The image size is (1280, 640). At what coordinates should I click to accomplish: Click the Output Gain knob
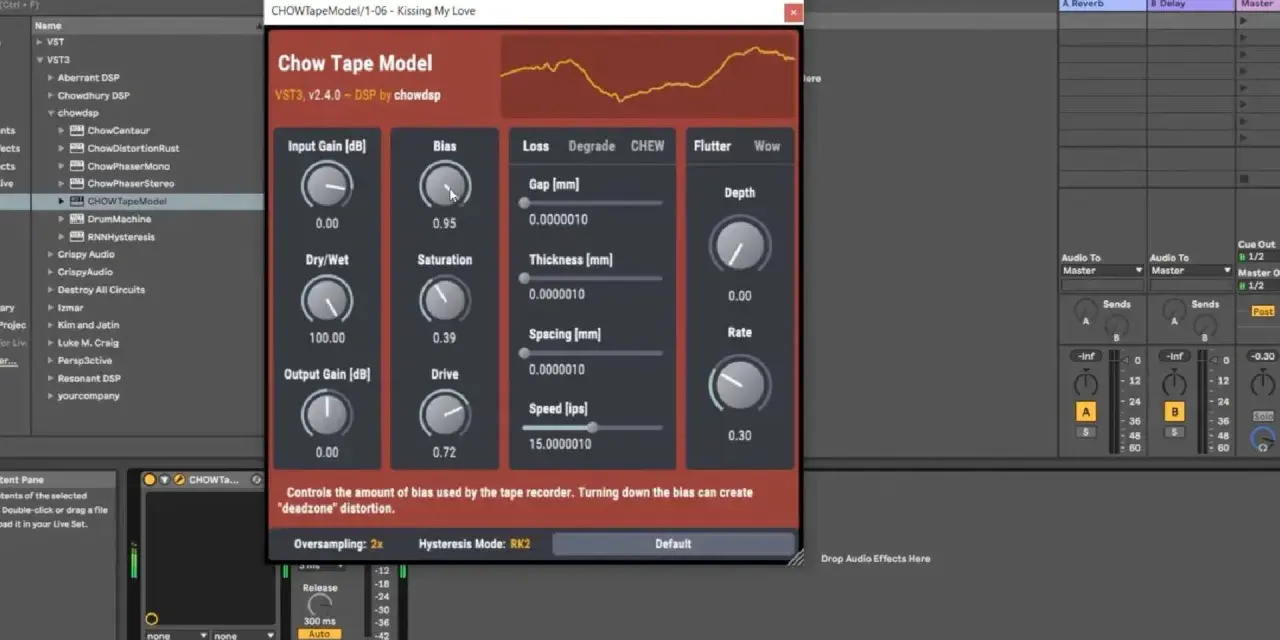[326, 414]
